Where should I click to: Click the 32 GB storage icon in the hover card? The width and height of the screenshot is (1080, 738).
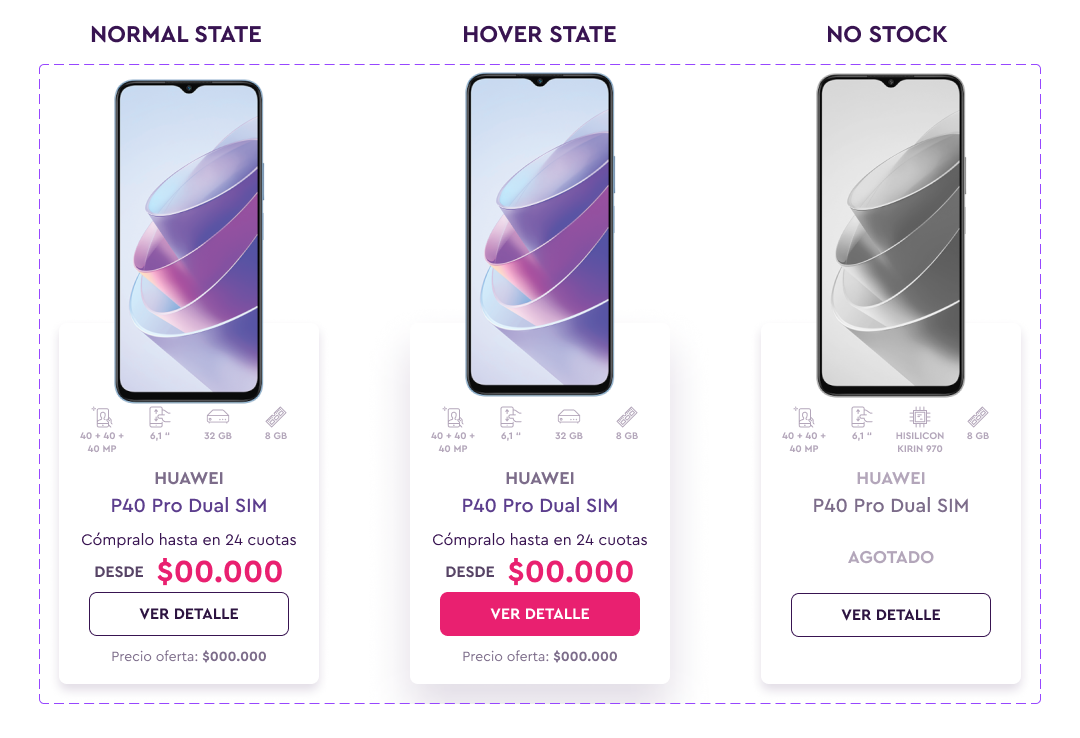pos(569,417)
